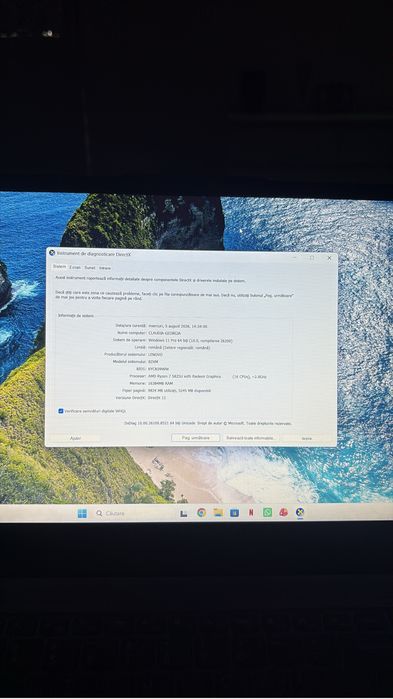Image resolution: width=393 pixels, height=699 pixels.
Task: Open the Windows Start menu
Action: [x=82, y=513]
